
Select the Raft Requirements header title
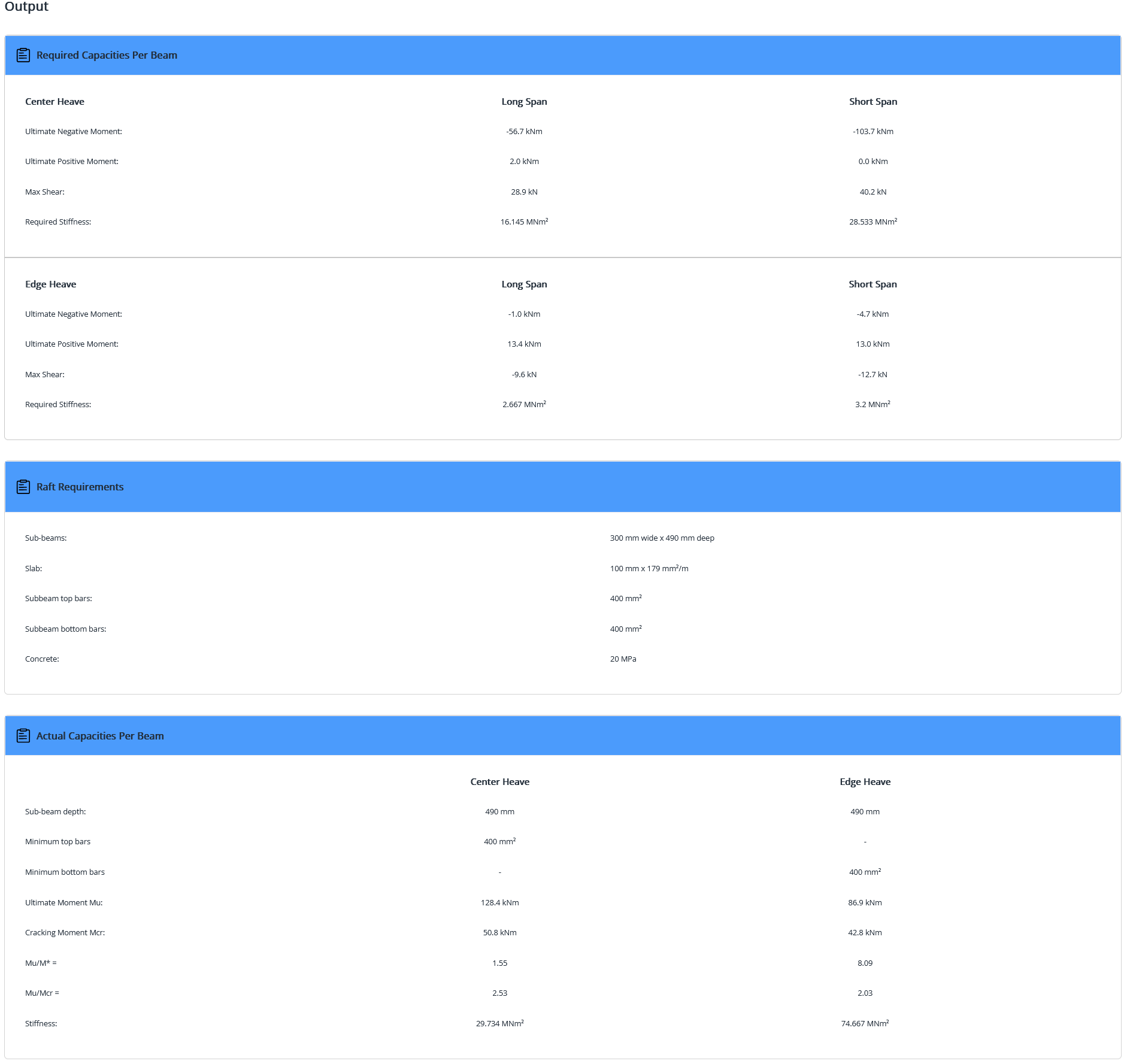click(x=80, y=487)
